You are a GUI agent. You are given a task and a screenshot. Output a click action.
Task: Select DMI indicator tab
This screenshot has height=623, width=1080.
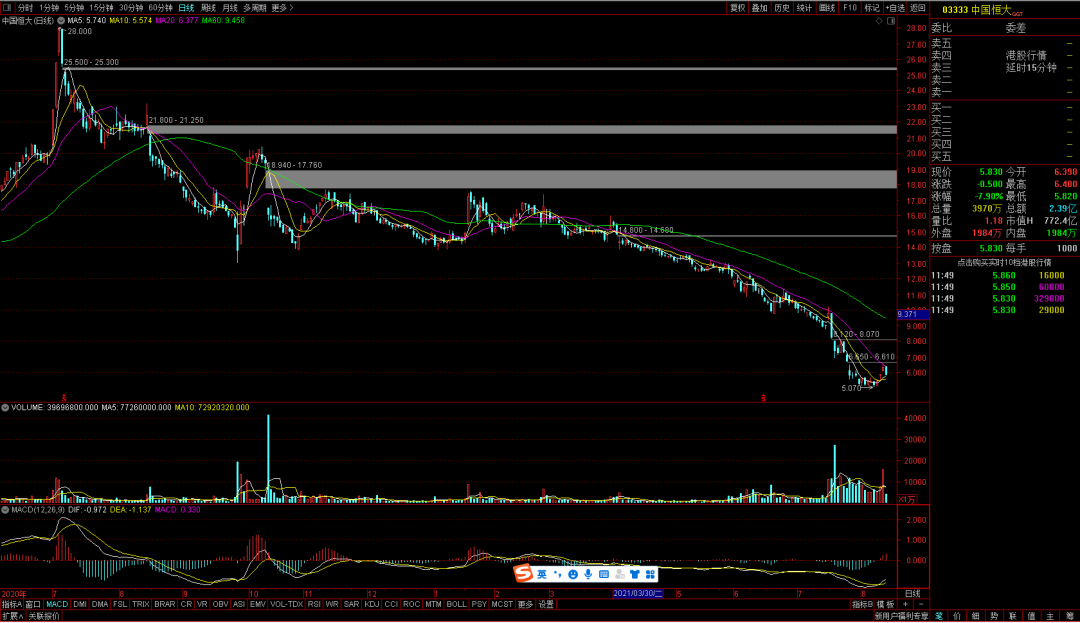point(80,604)
